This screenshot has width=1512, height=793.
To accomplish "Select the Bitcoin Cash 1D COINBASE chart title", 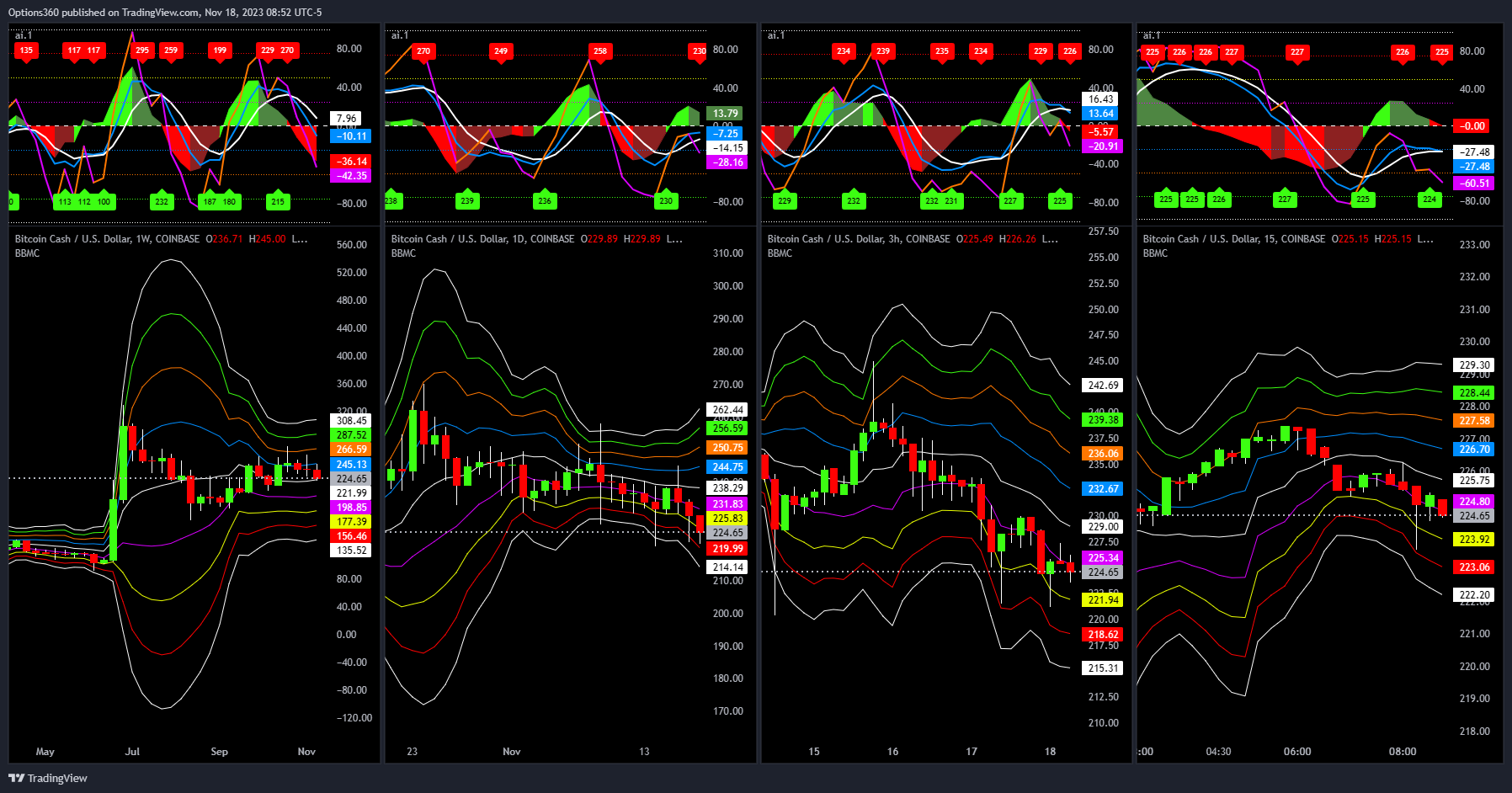I will pyautogui.click(x=482, y=239).
